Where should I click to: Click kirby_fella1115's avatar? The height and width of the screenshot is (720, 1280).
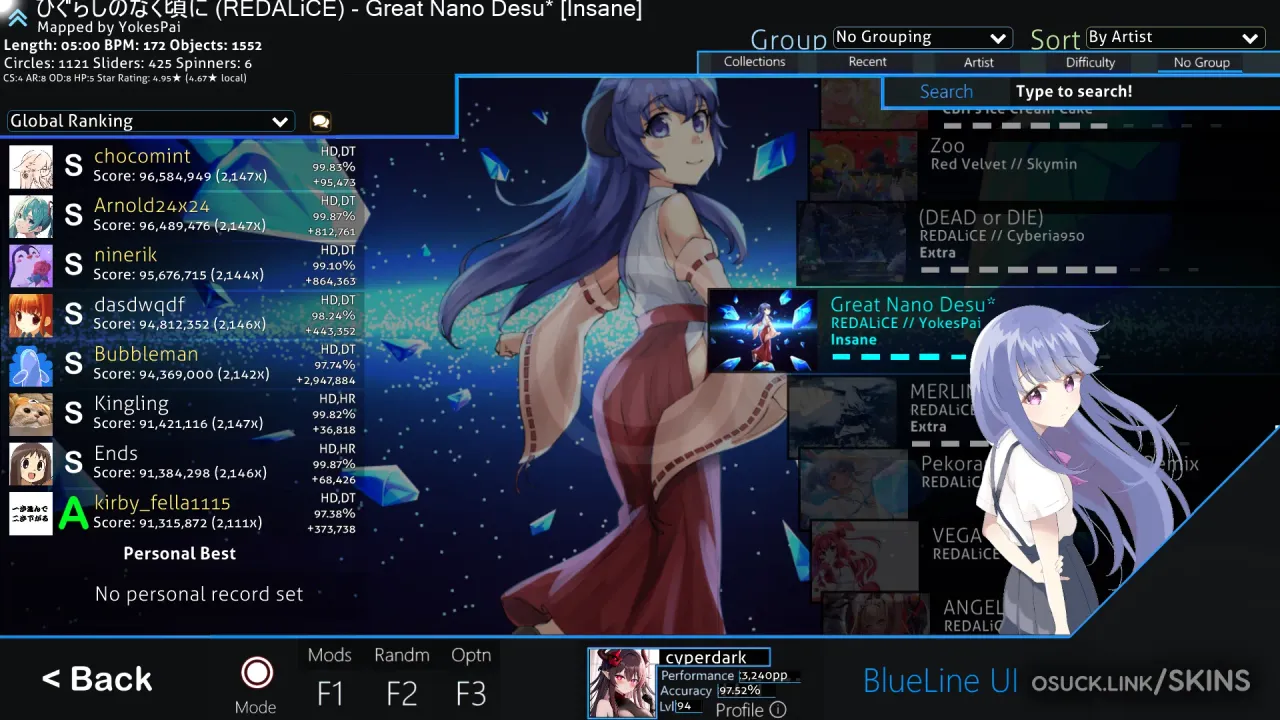pyautogui.click(x=31, y=514)
